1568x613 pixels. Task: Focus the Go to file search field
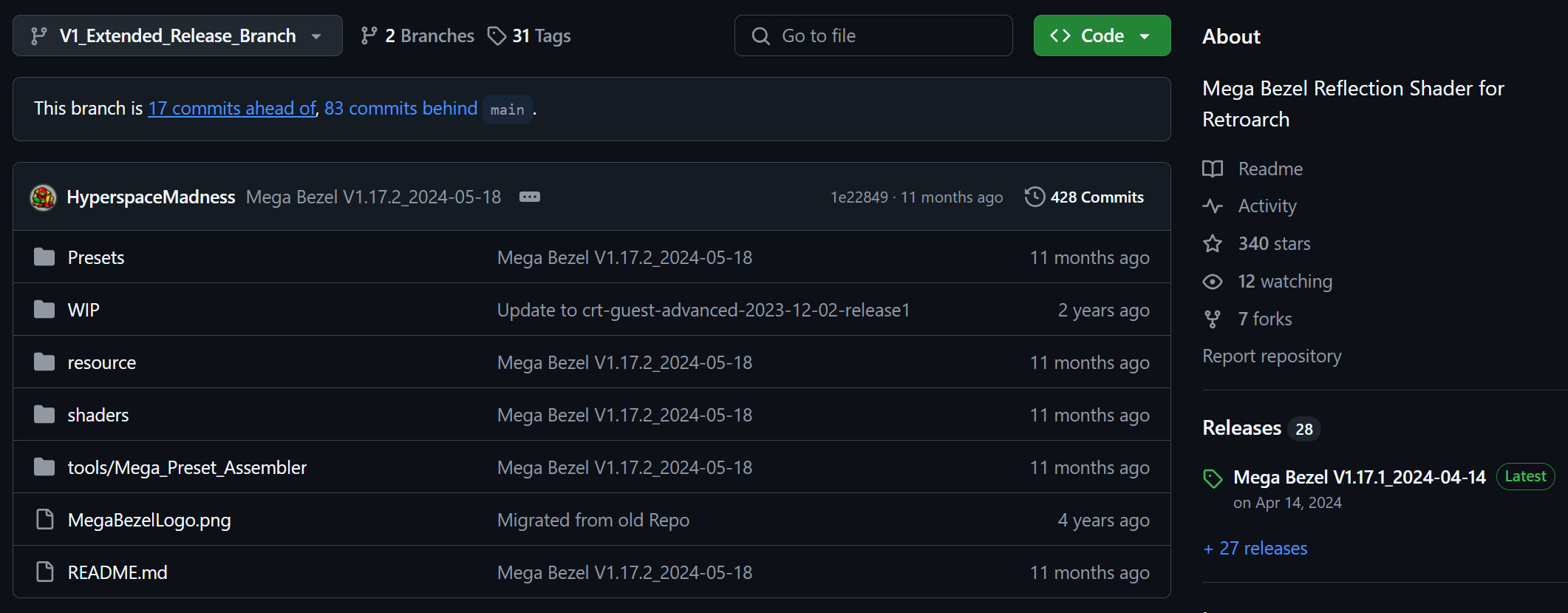873,35
